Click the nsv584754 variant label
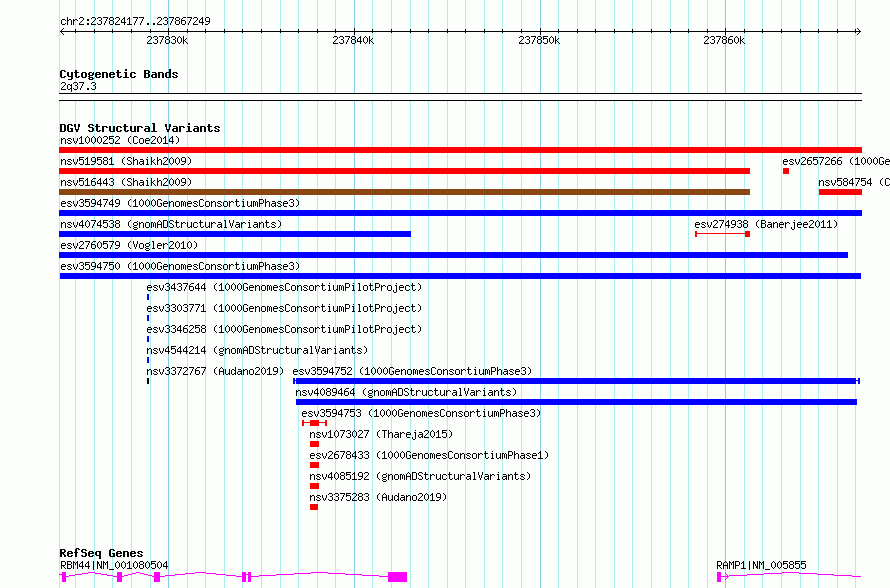Viewport: 890px width, 588px height. click(x=854, y=182)
